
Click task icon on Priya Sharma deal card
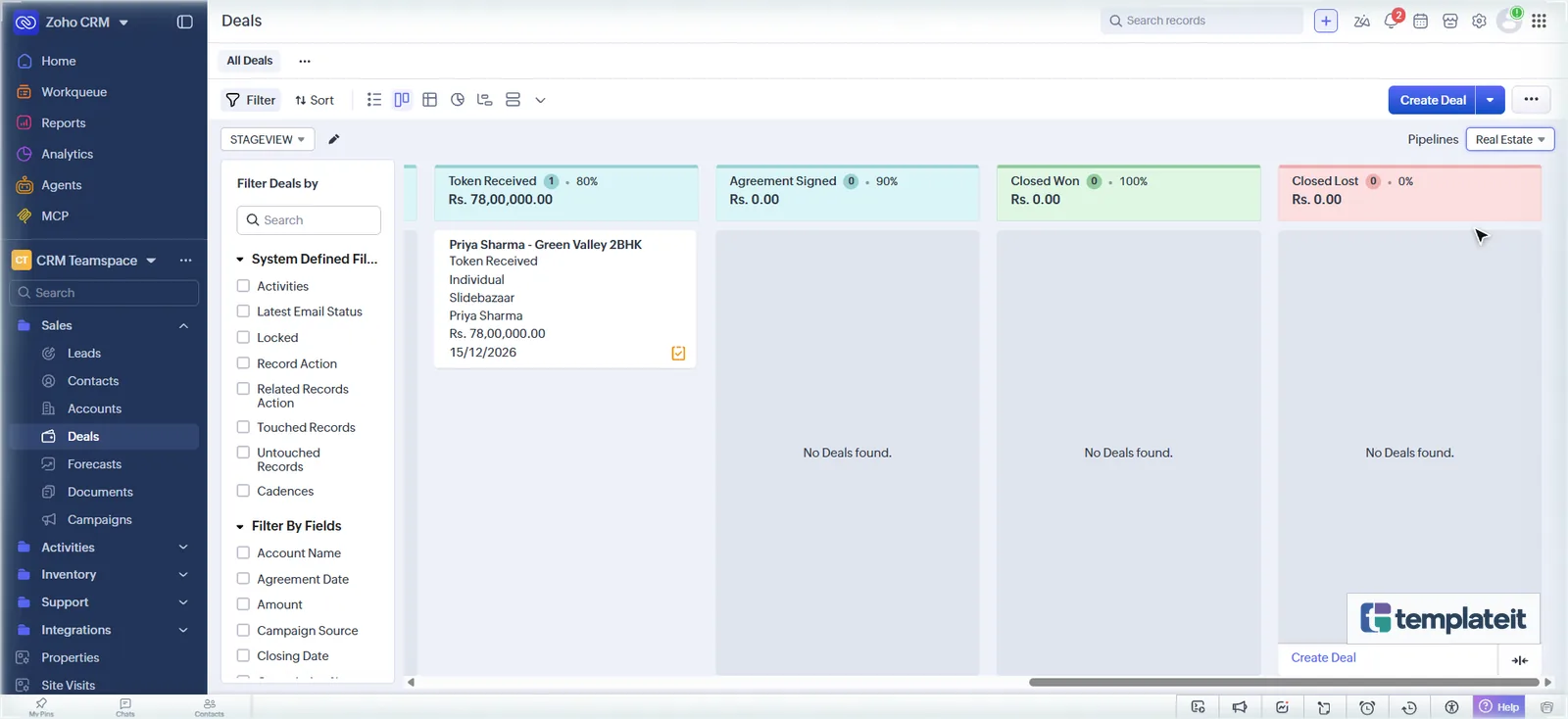point(678,353)
